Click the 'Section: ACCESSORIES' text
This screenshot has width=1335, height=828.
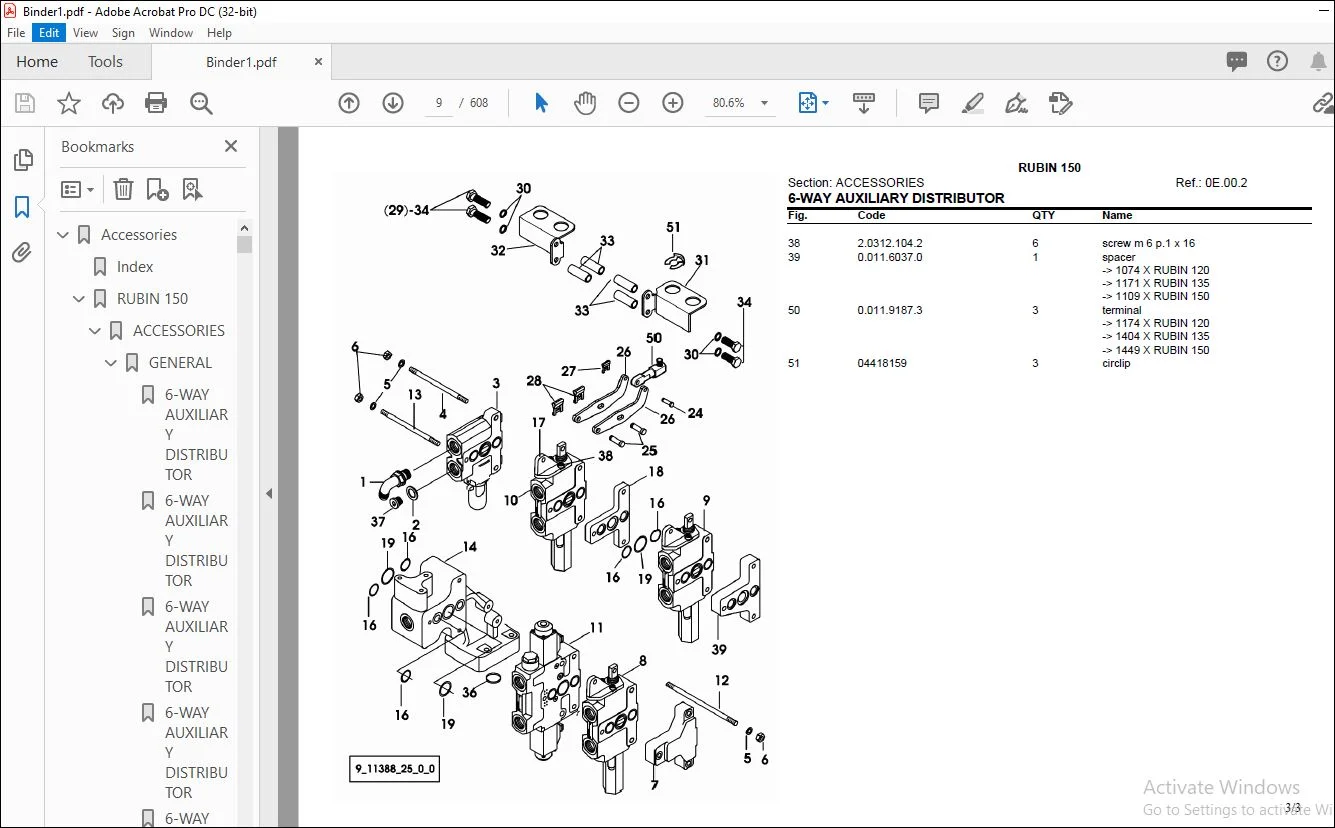856,182
